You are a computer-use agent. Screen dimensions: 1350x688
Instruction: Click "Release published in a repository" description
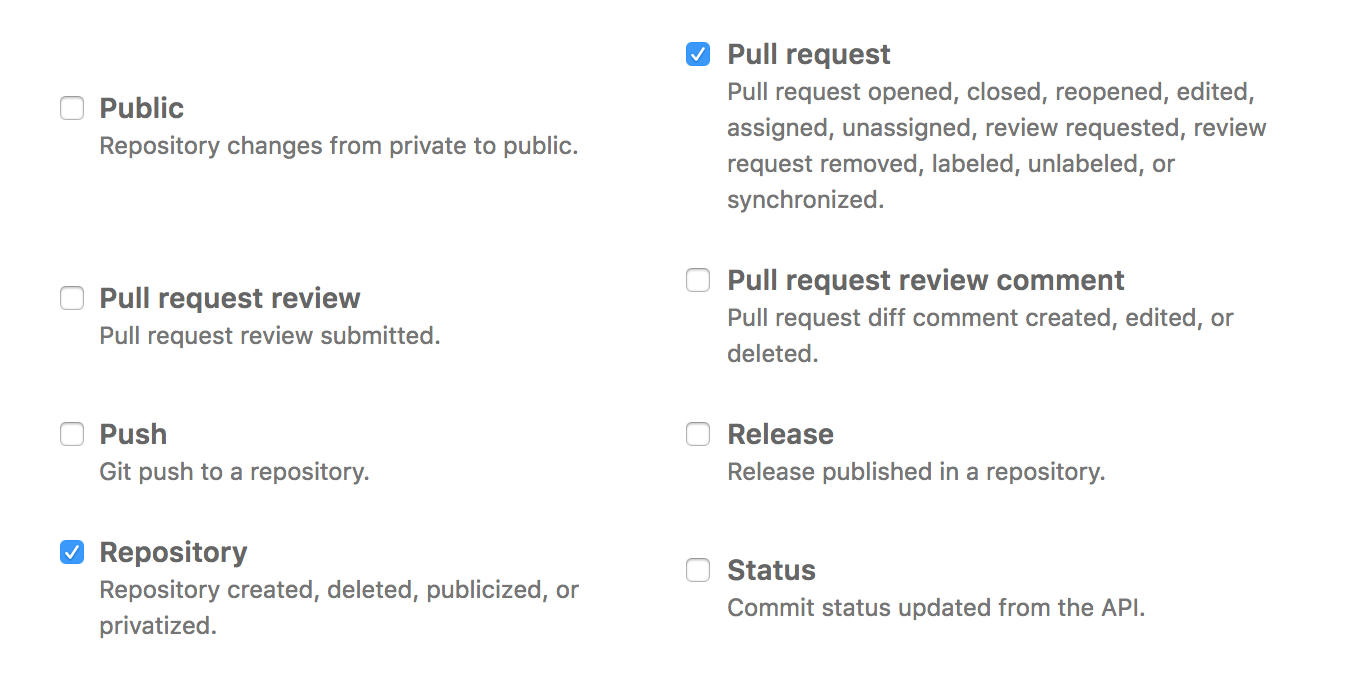pos(916,471)
